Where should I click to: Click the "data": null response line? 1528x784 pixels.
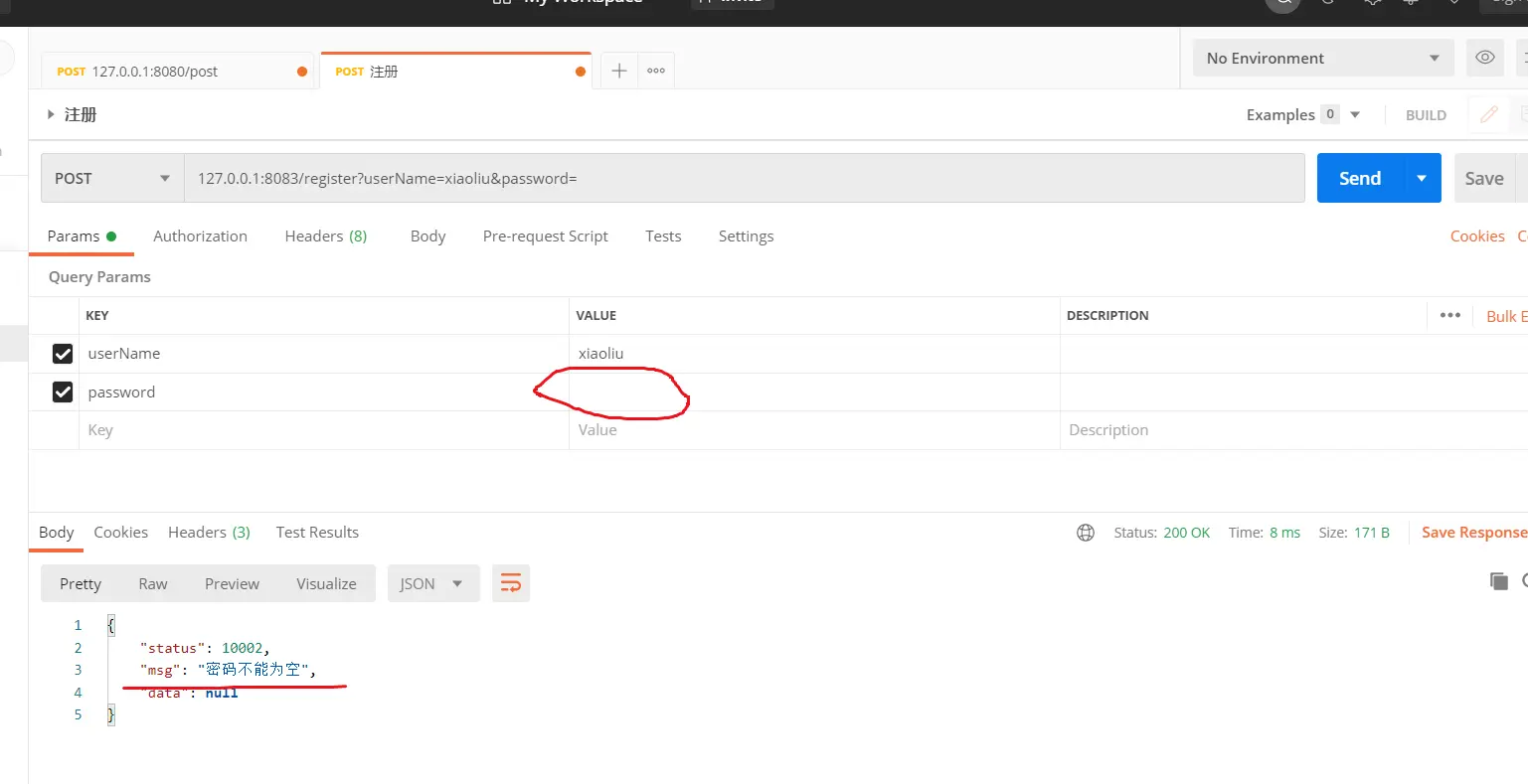pyautogui.click(x=189, y=693)
